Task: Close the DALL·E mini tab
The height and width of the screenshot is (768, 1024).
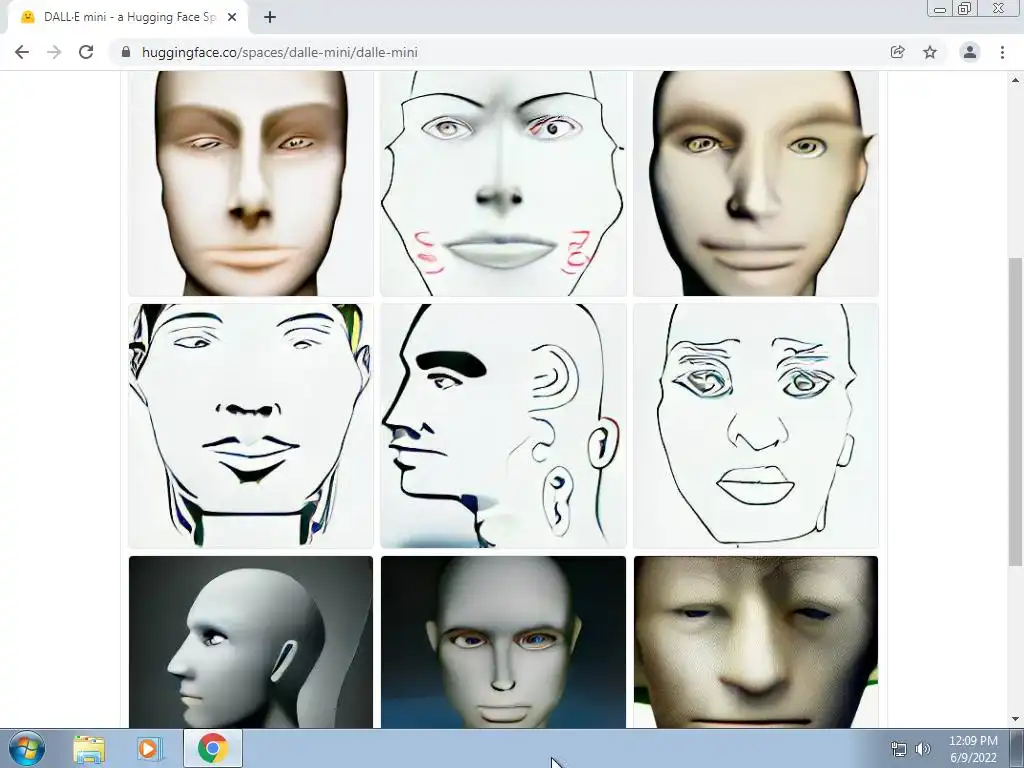Action: pyautogui.click(x=232, y=17)
